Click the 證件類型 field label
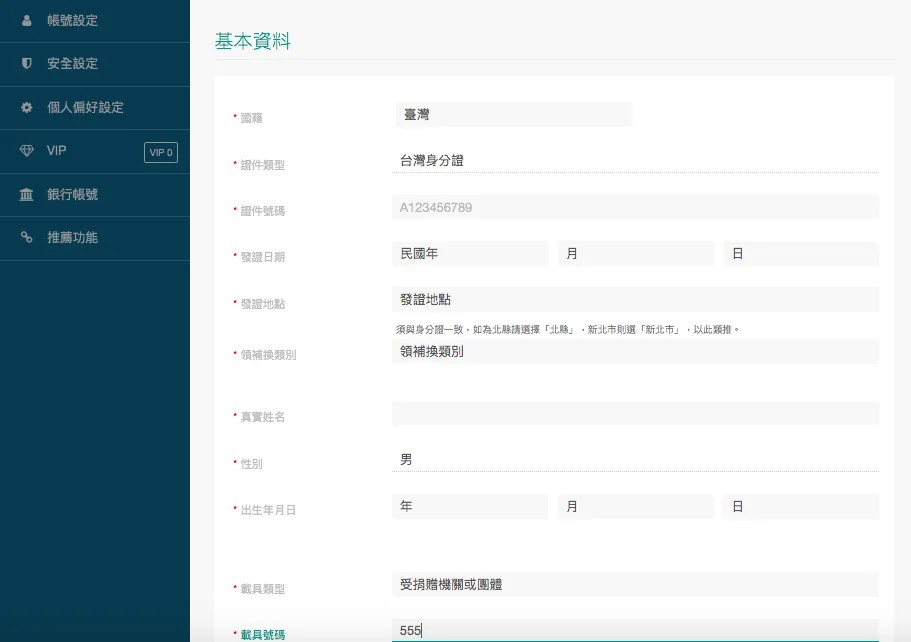 point(263,165)
